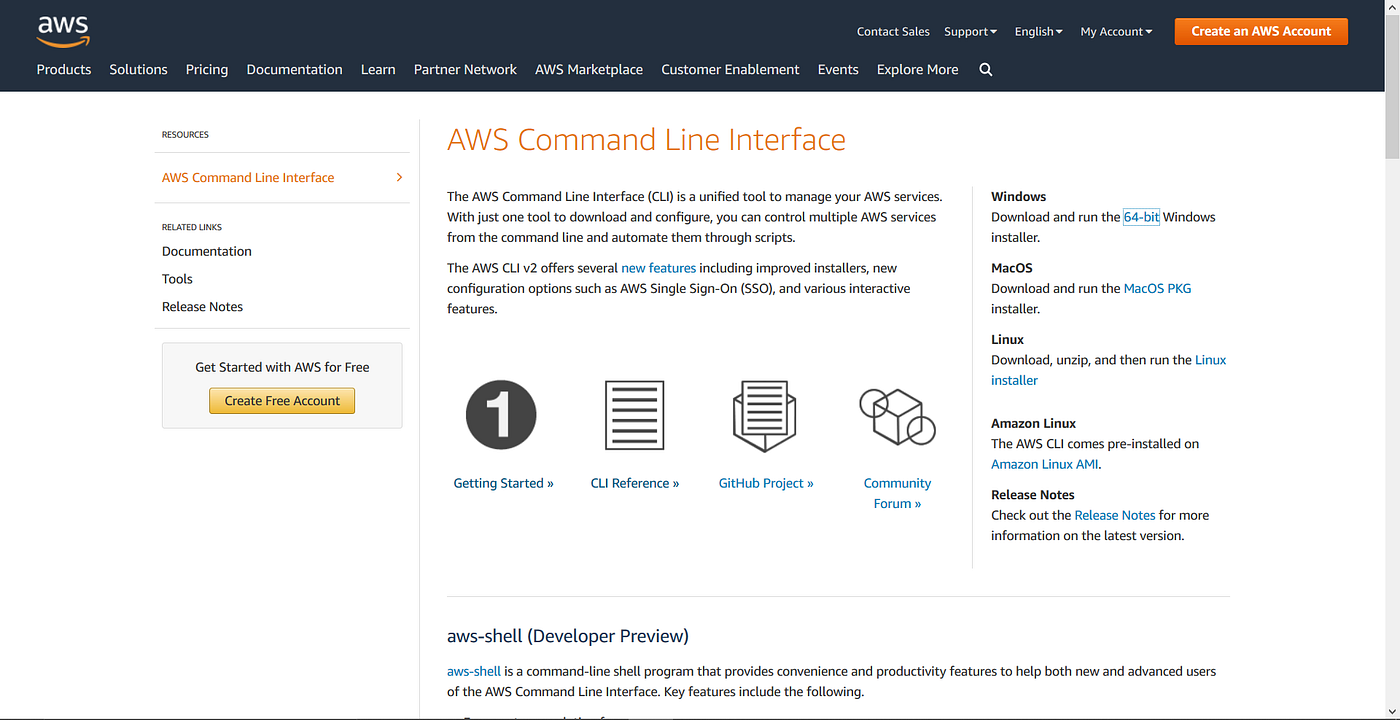The height and width of the screenshot is (720, 1400).
Task: Open Getting Started » link
Action: 503,483
